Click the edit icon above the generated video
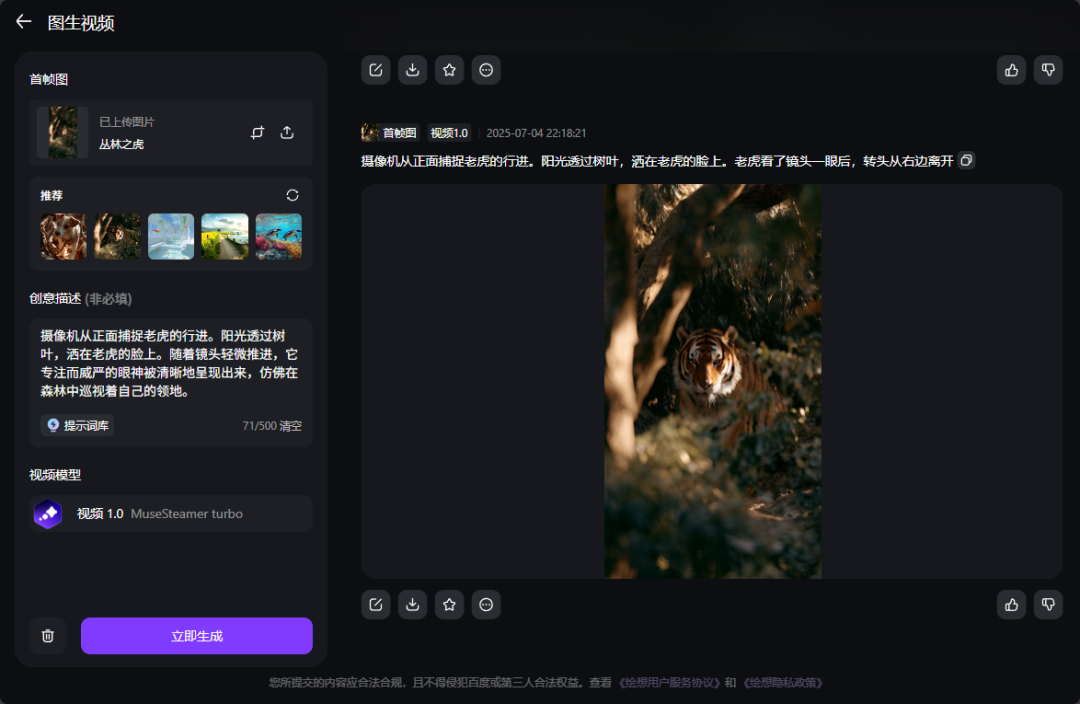This screenshot has width=1080, height=704. point(375,69)
